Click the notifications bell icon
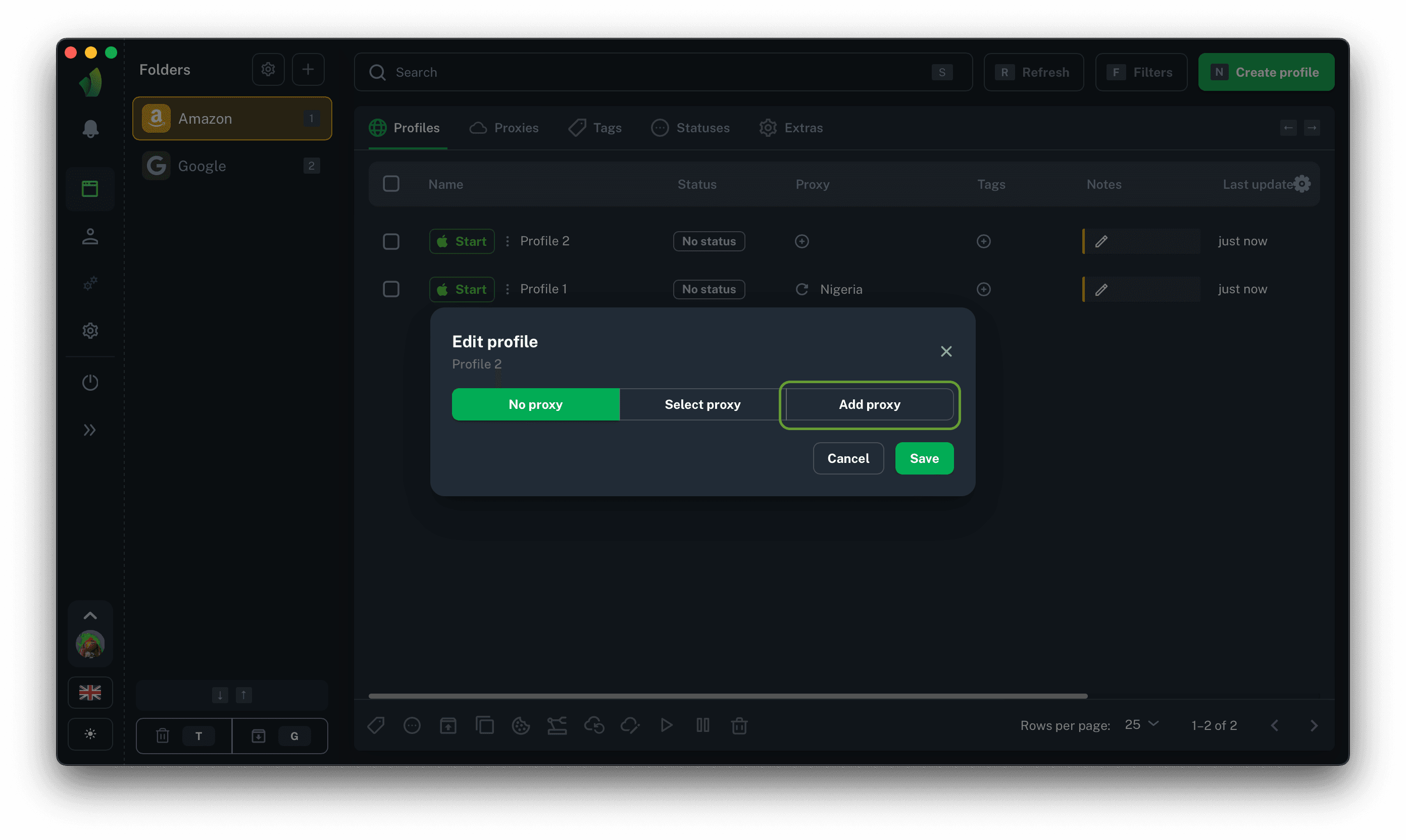1406x840 pixels. (90, 129)
